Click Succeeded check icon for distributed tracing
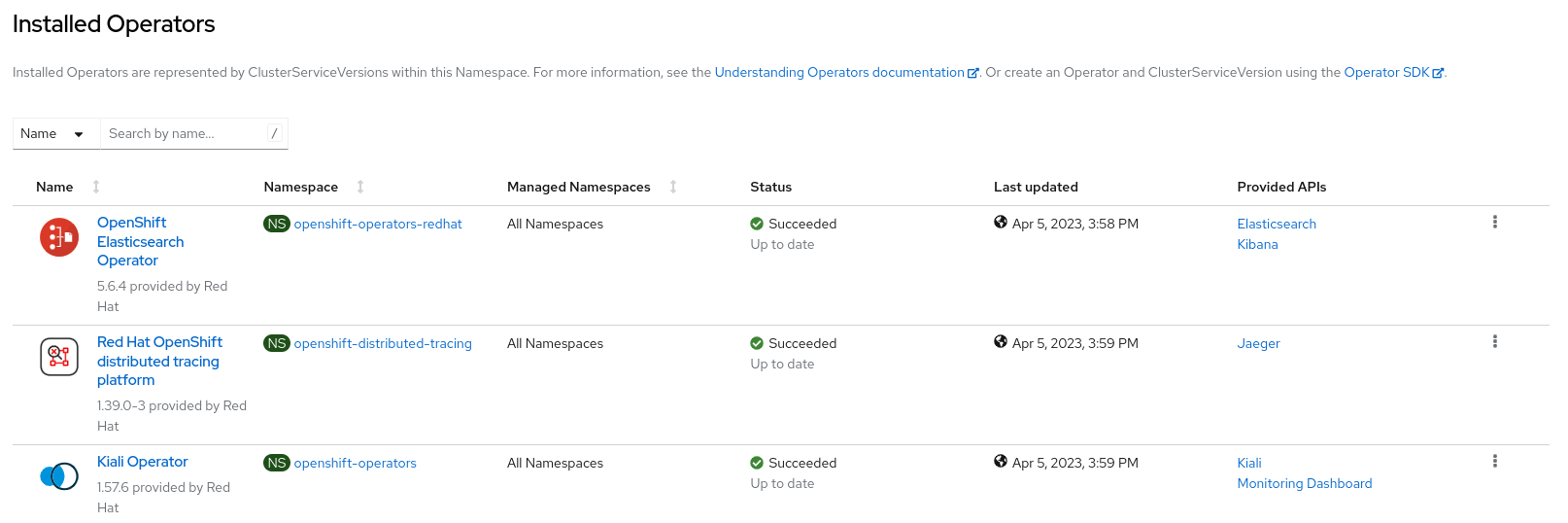Image resolution: width=1568 pixels, height=523 pixels. tap(757, 343)
